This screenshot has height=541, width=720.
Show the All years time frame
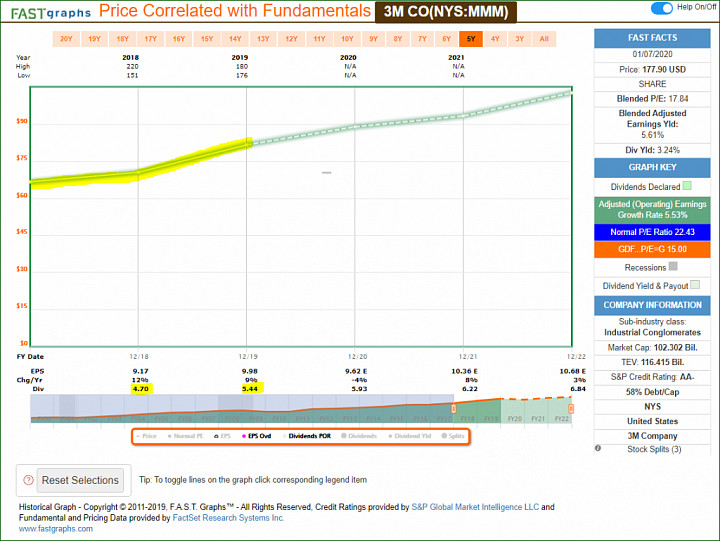pyautogui.click(x=544, y=39)
